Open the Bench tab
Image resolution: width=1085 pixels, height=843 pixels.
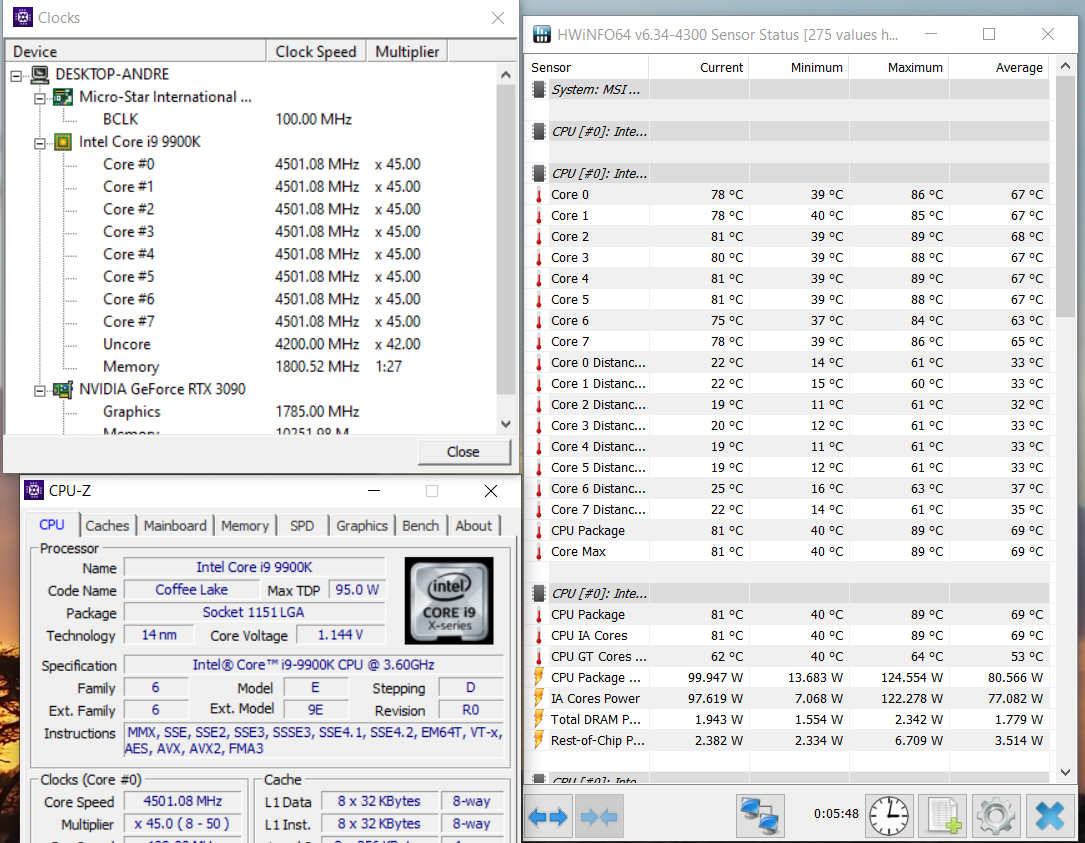[x=421, y=526]
